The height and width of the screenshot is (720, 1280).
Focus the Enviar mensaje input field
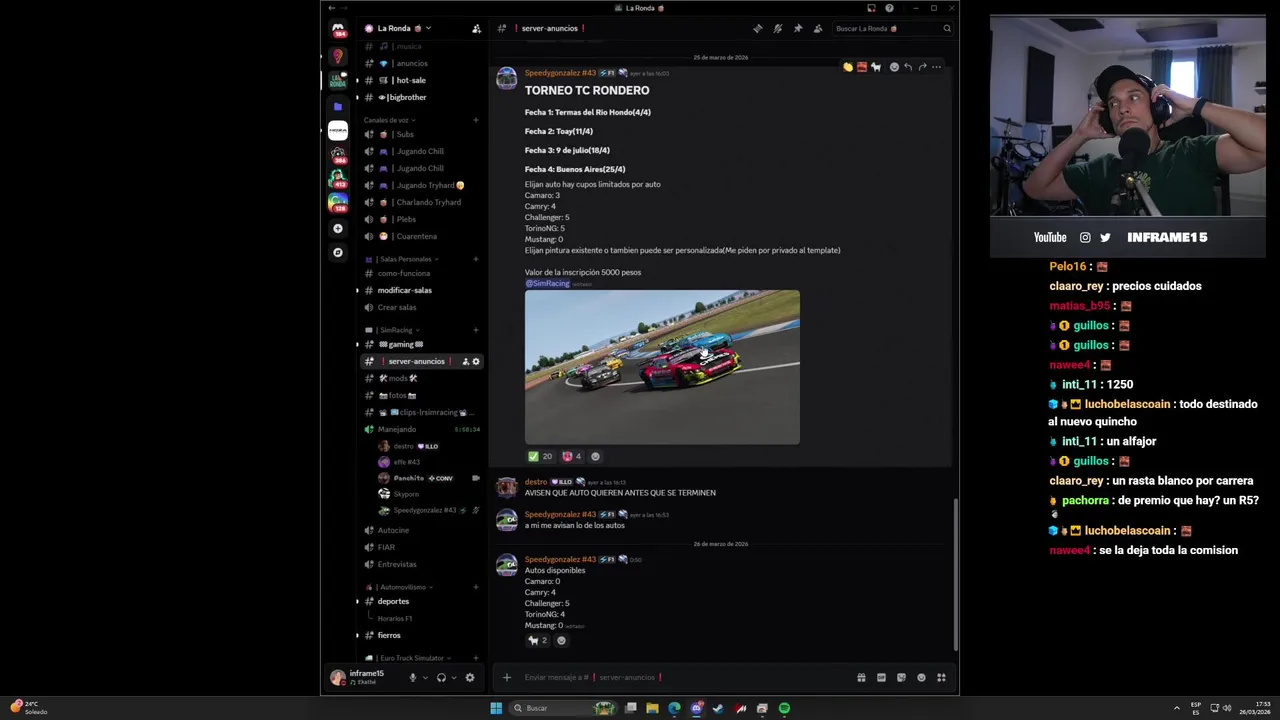(x=685, y=677)
